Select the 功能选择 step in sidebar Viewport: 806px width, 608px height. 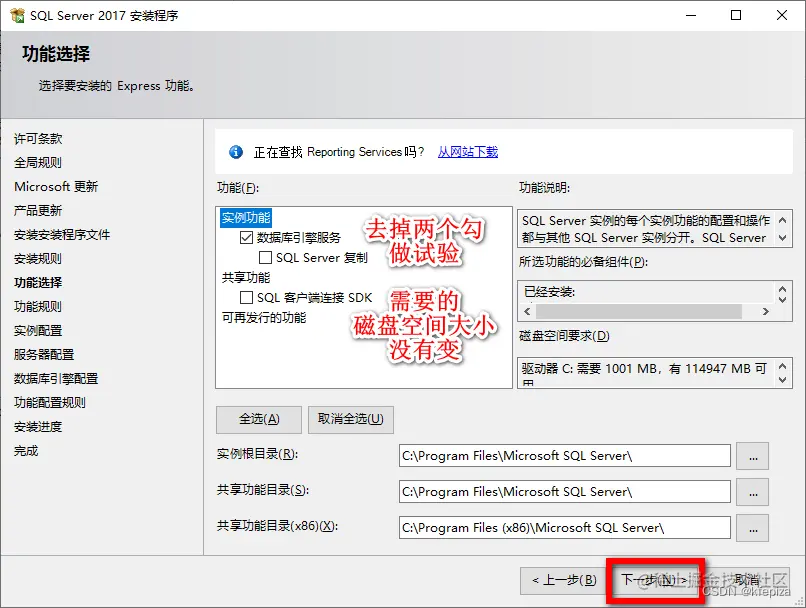[38, 283]
